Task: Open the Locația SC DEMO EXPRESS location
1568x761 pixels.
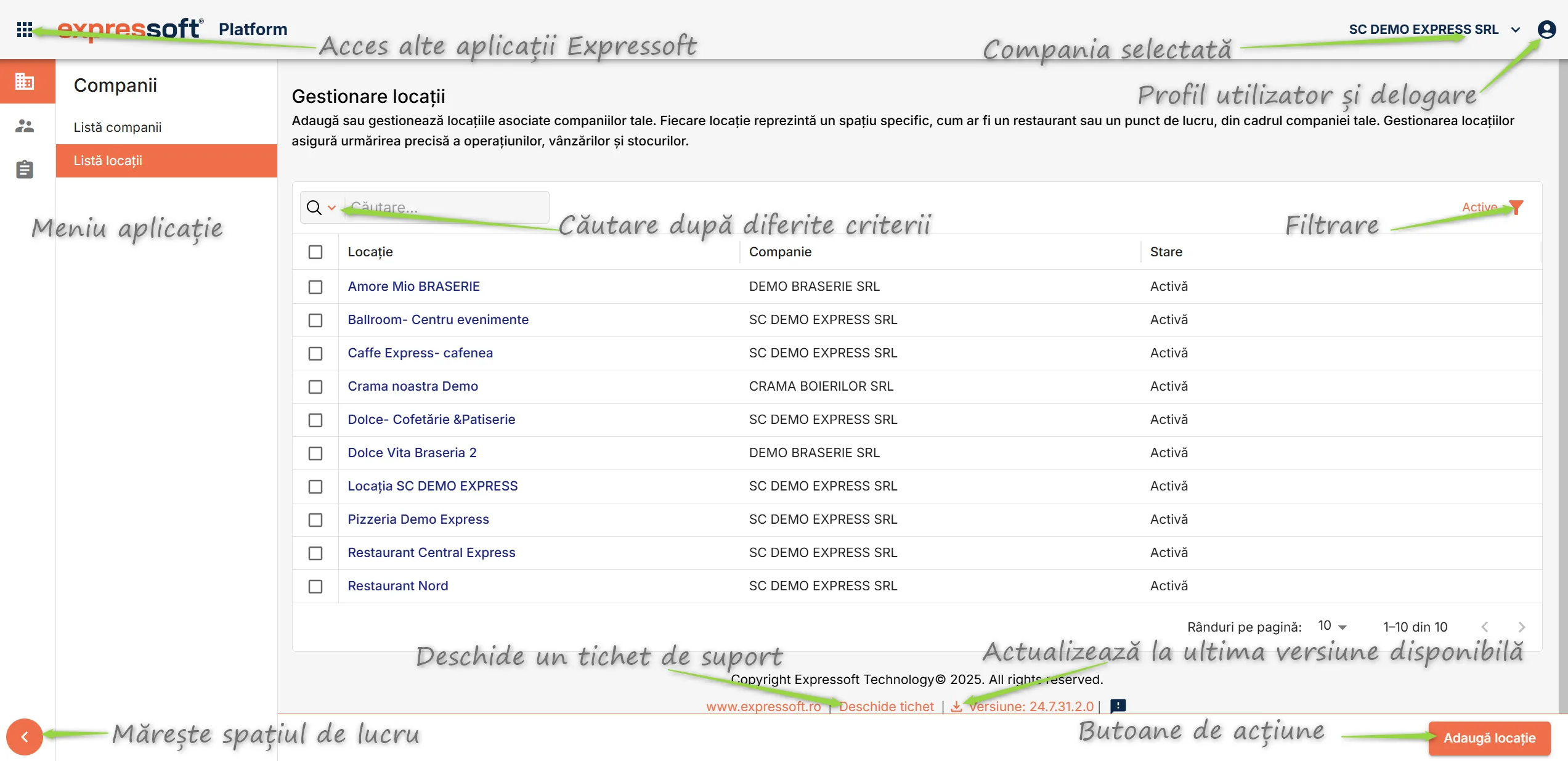Action: tap(433, 486)
